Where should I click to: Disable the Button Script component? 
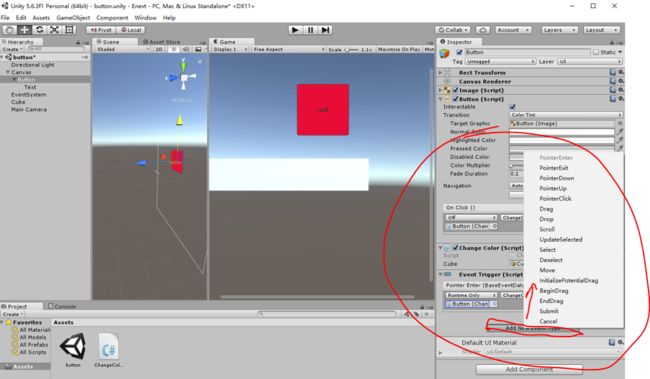point(455,99)
